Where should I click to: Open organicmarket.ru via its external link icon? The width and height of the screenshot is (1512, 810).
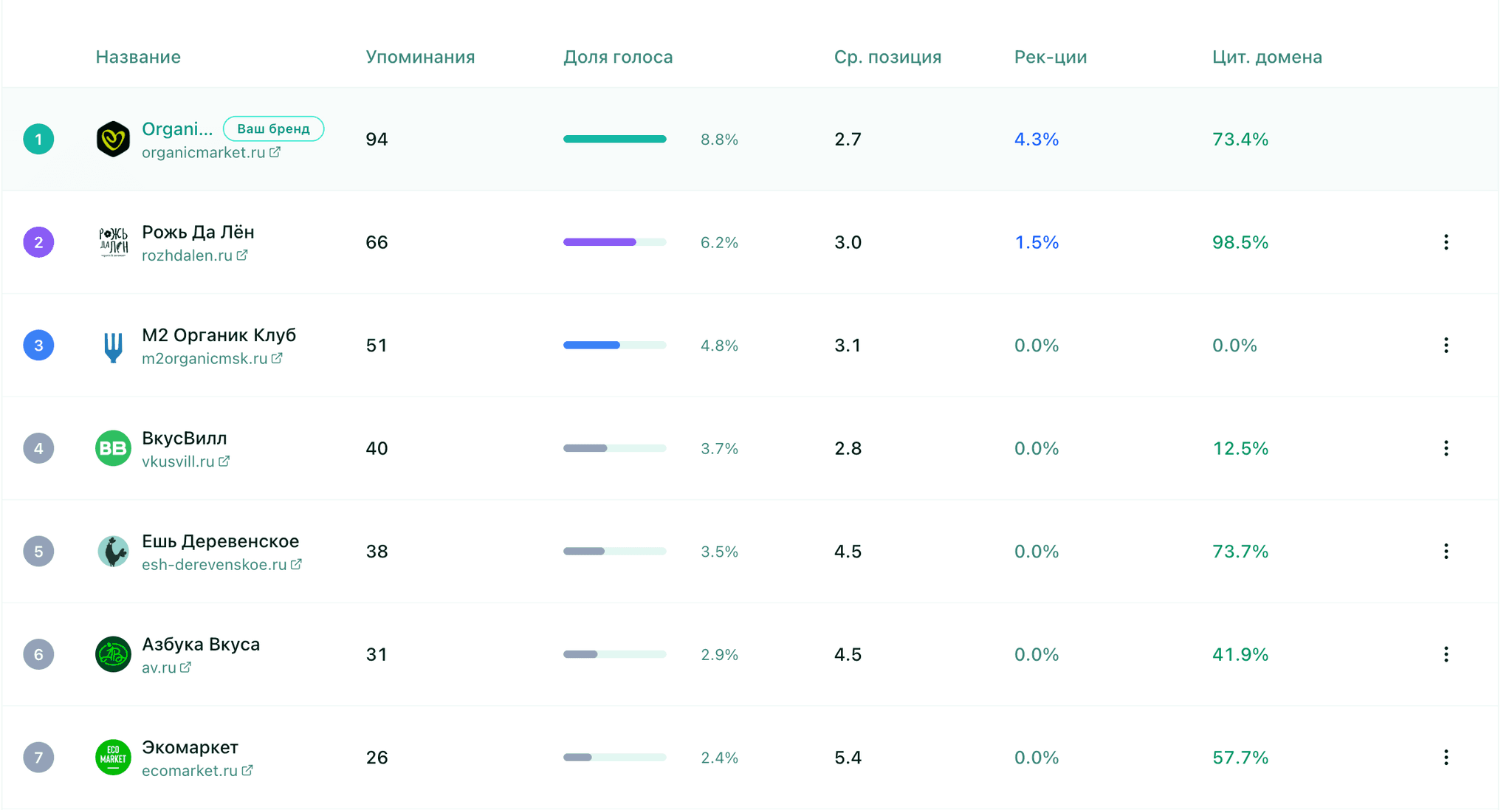tap(276, 151)
